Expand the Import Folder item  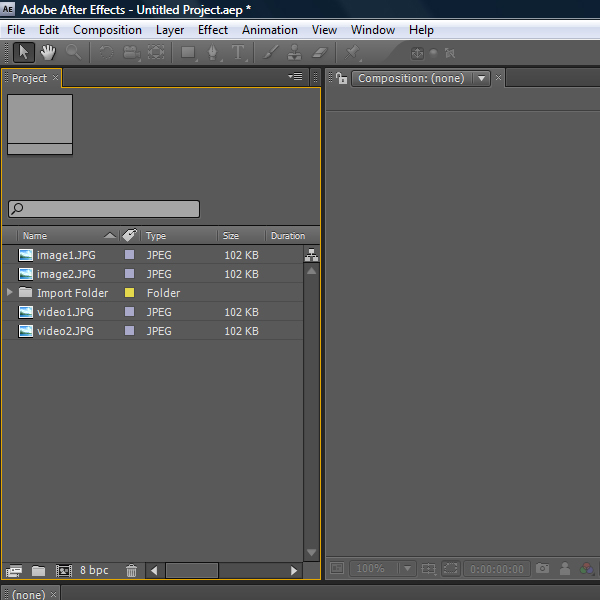[10, 292]
